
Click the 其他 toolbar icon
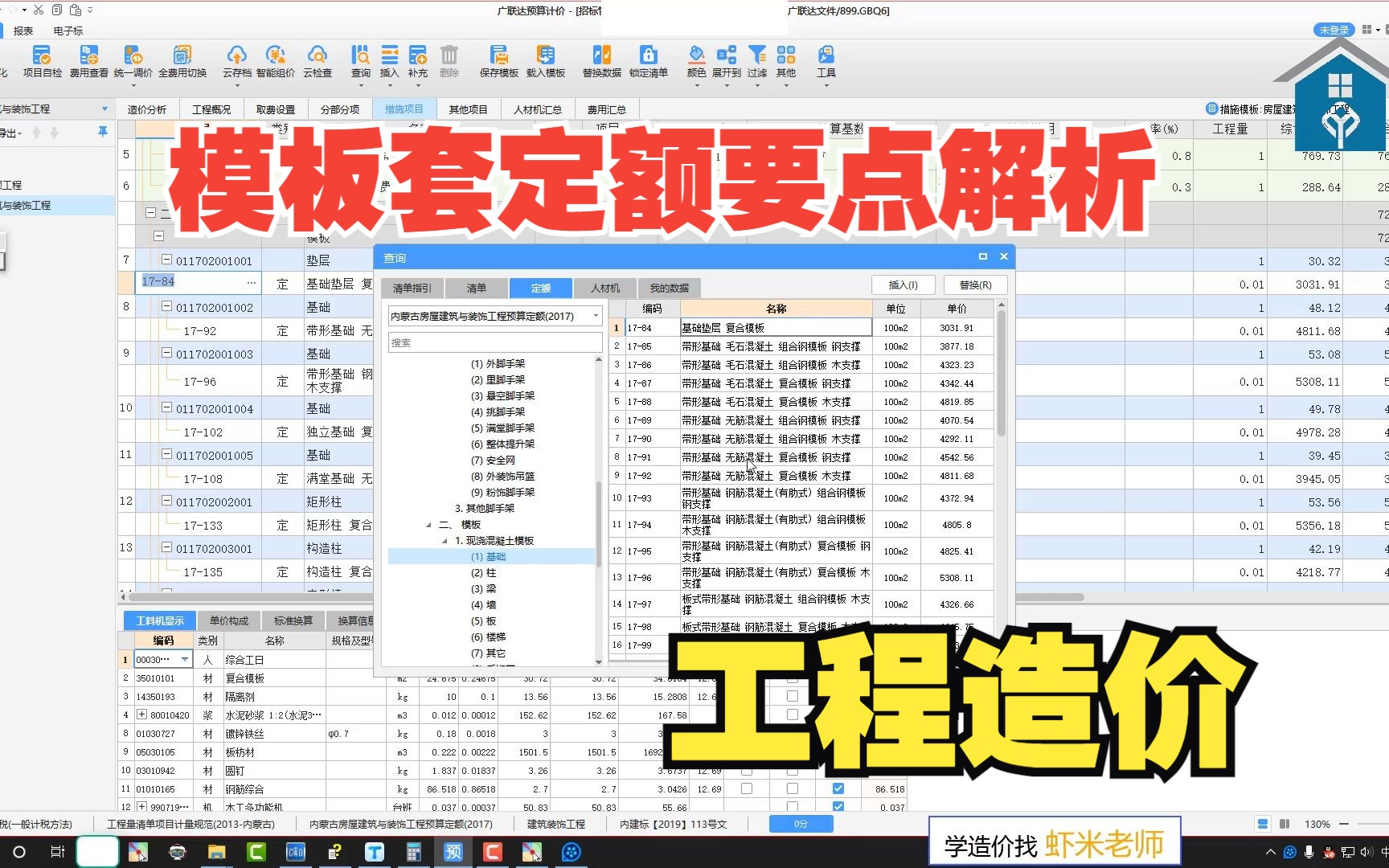pyautogui.click(x=786, y=62)
